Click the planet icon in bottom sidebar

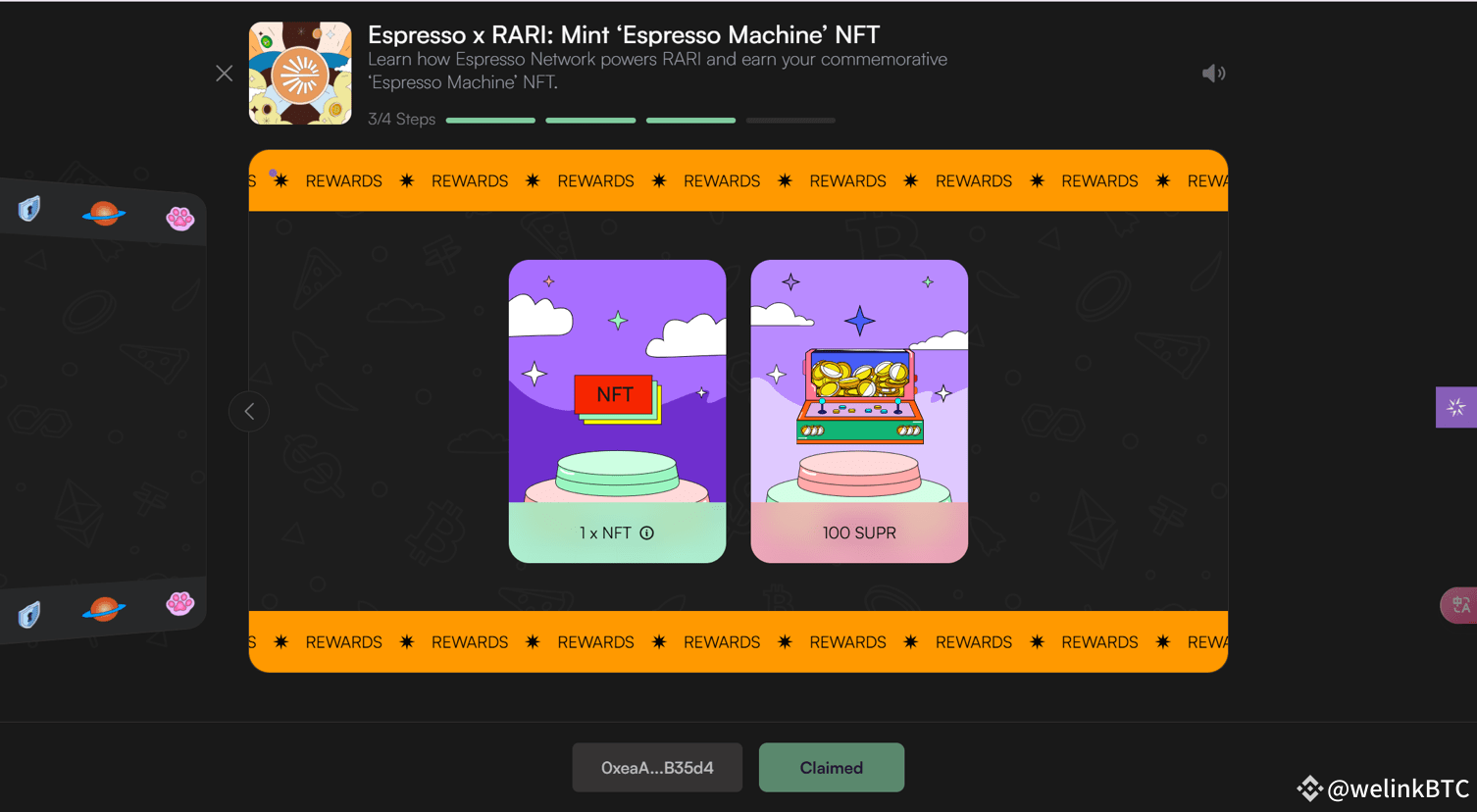pyautogui.click(x=103, y=609)
